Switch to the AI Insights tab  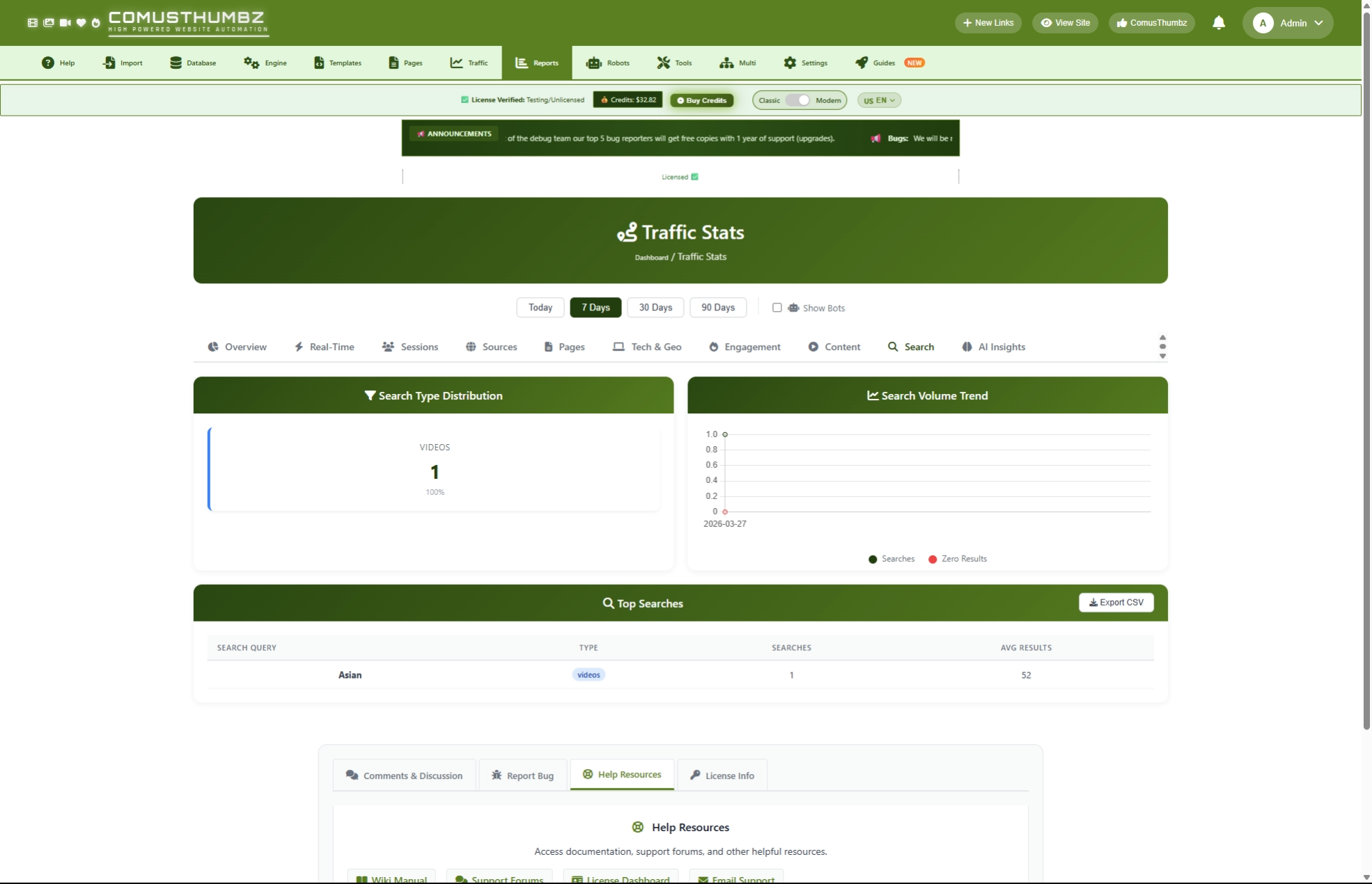point(993,347)
